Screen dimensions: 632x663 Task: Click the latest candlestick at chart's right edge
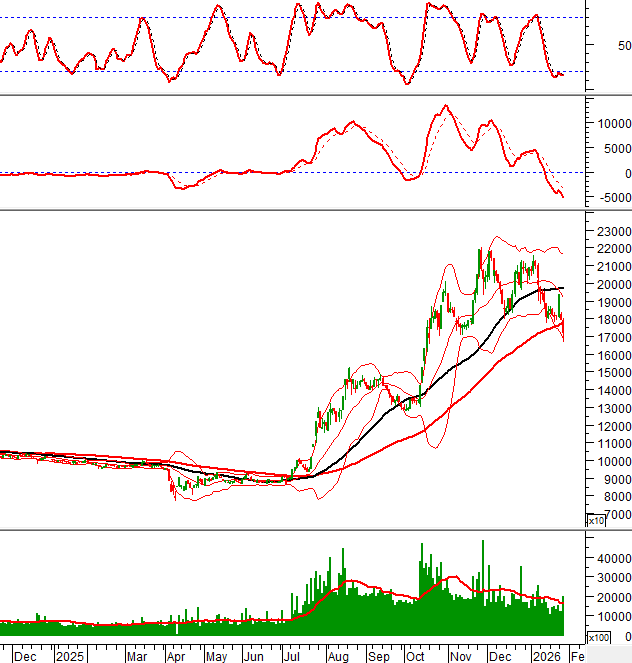coord(563,328)
